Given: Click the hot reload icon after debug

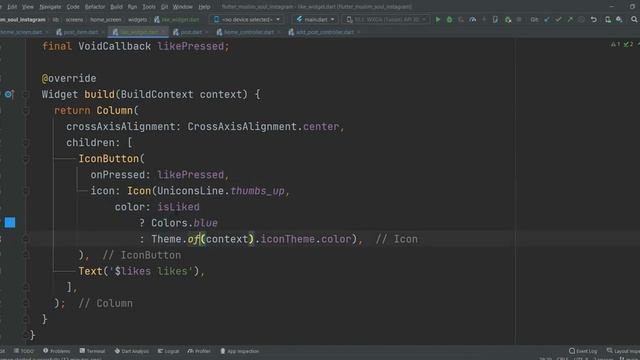Looking at the screenshot, I should [x=461, y=19].
